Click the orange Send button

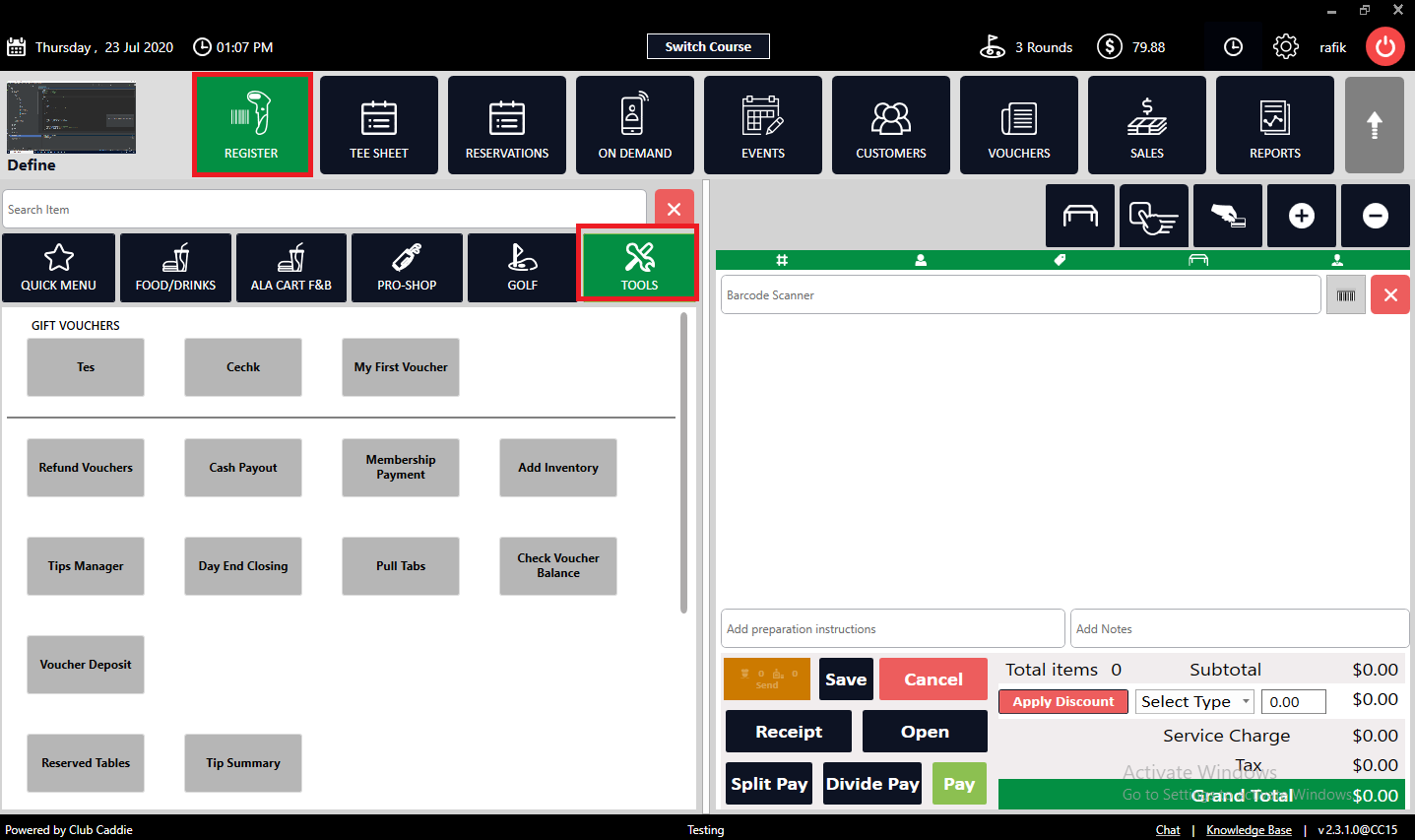tap(767, 679)
